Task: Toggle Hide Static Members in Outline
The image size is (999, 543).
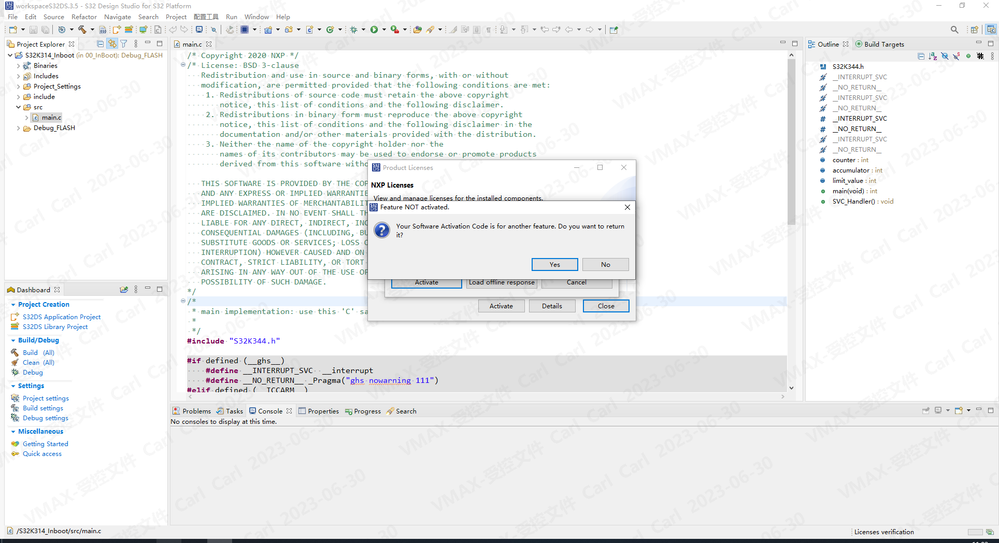Action: [956, 56]
